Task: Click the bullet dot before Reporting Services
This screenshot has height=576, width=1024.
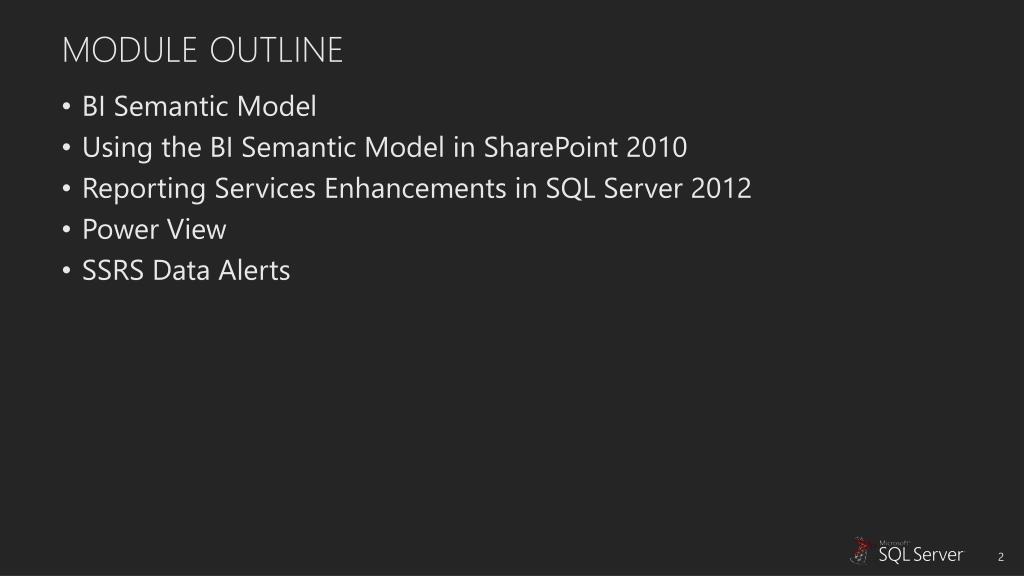Action: [x=67, y=189]
